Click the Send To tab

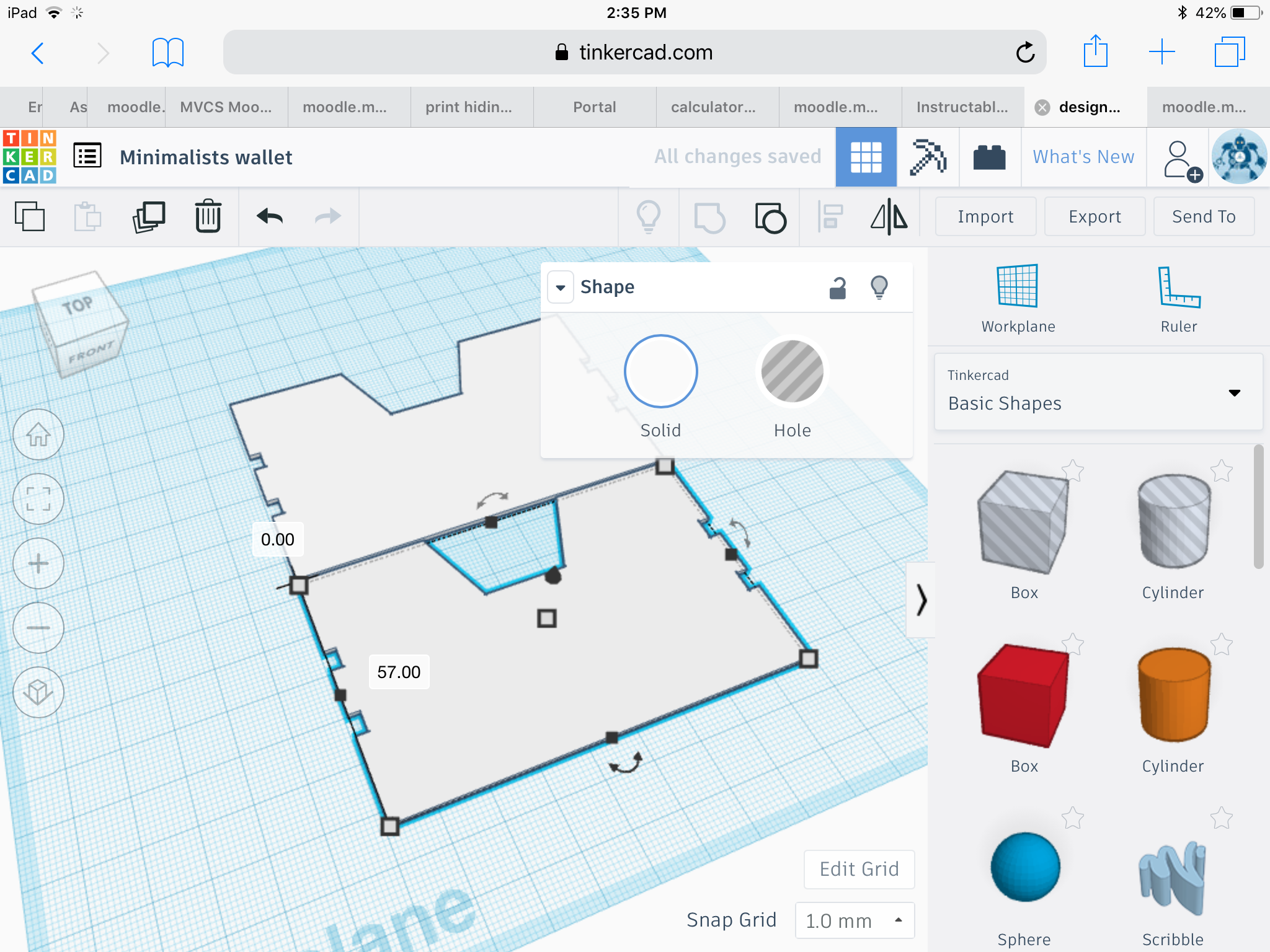tap(1203, 216)
